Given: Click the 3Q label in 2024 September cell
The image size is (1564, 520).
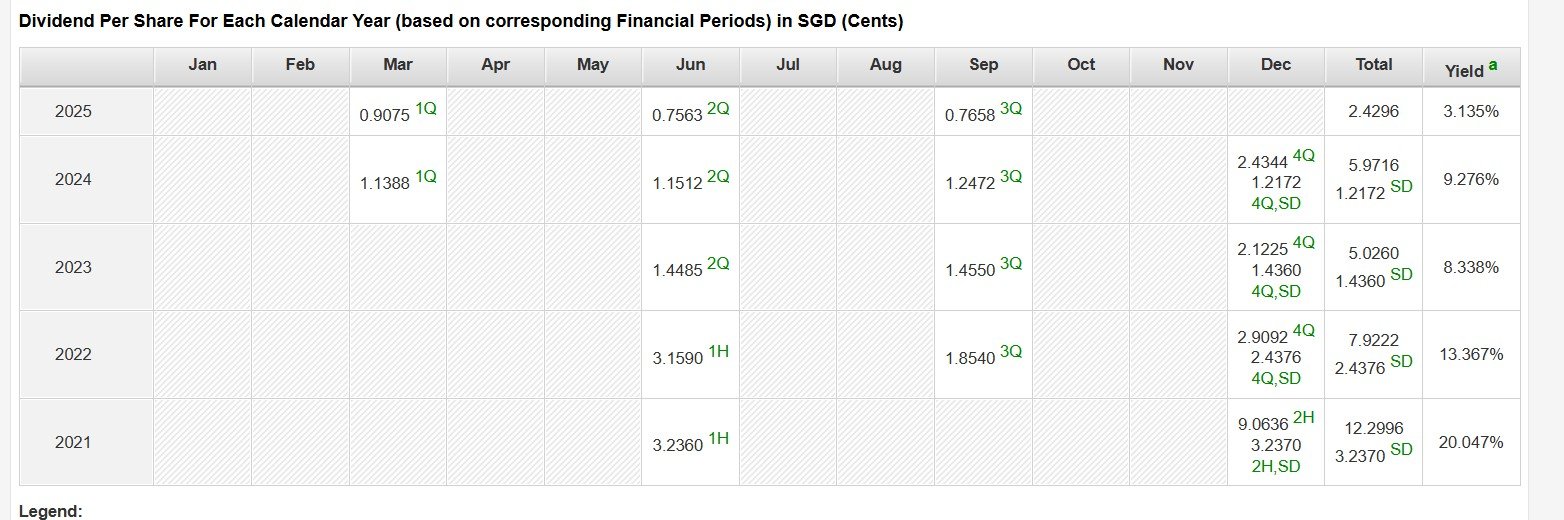Looking at the screenshot, I should tap(1011, 176).
